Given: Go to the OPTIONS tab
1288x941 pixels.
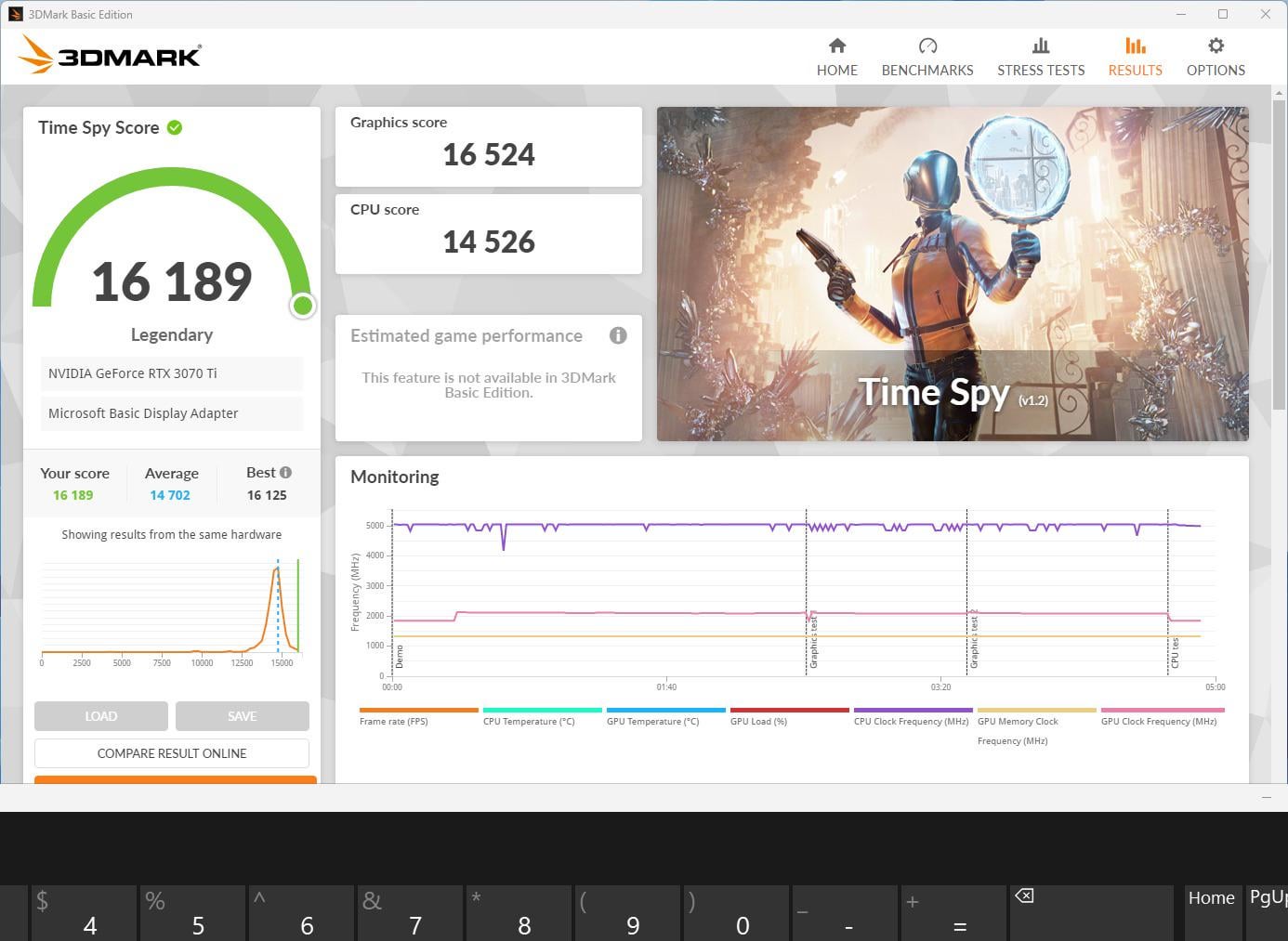Looking at the screenshot, I should pyautogui.click(x=1216, y=70).
